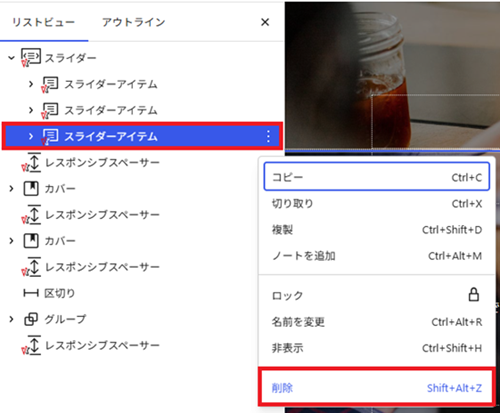The width and height of the screenshot is (500, 413).
Task: Select the 区切り block label
Action: pyautogui.click(x=60, y=293)
